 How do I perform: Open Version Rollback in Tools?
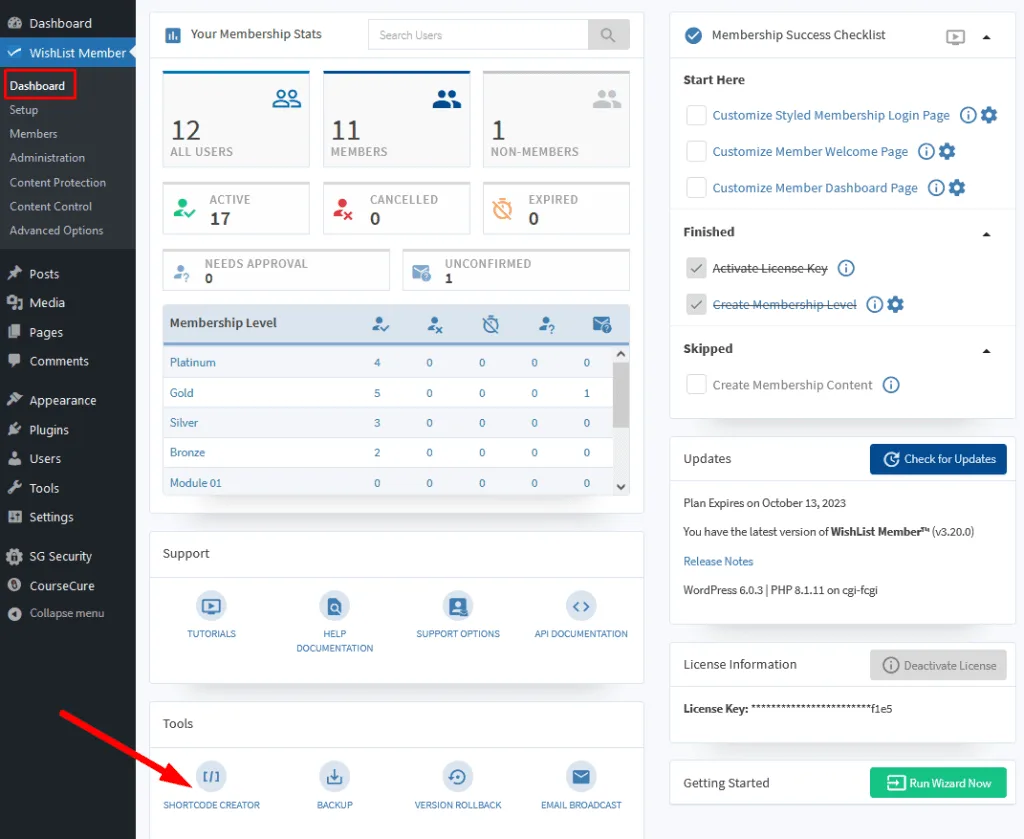[457, 776]
